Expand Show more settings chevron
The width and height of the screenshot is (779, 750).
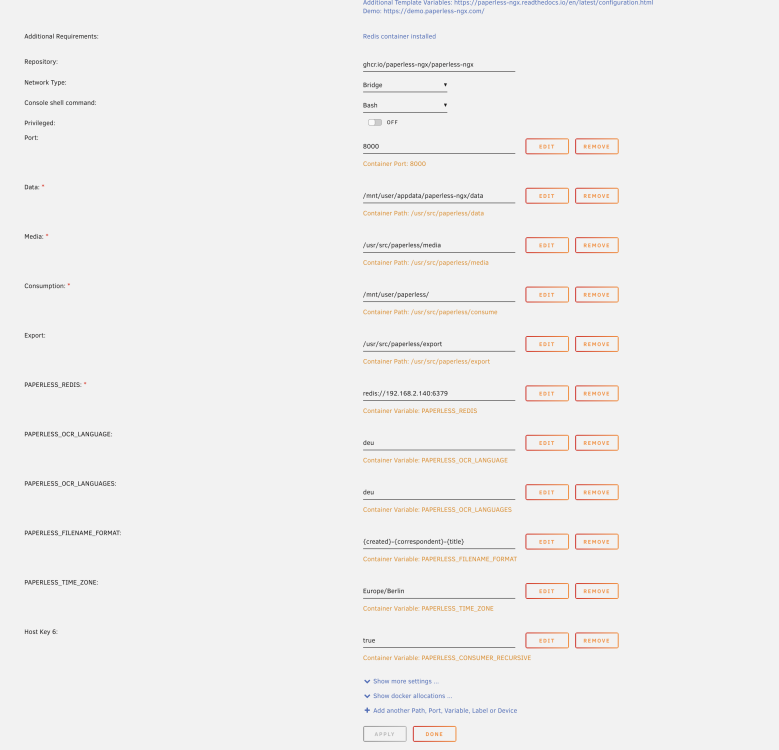click(367, 681)
